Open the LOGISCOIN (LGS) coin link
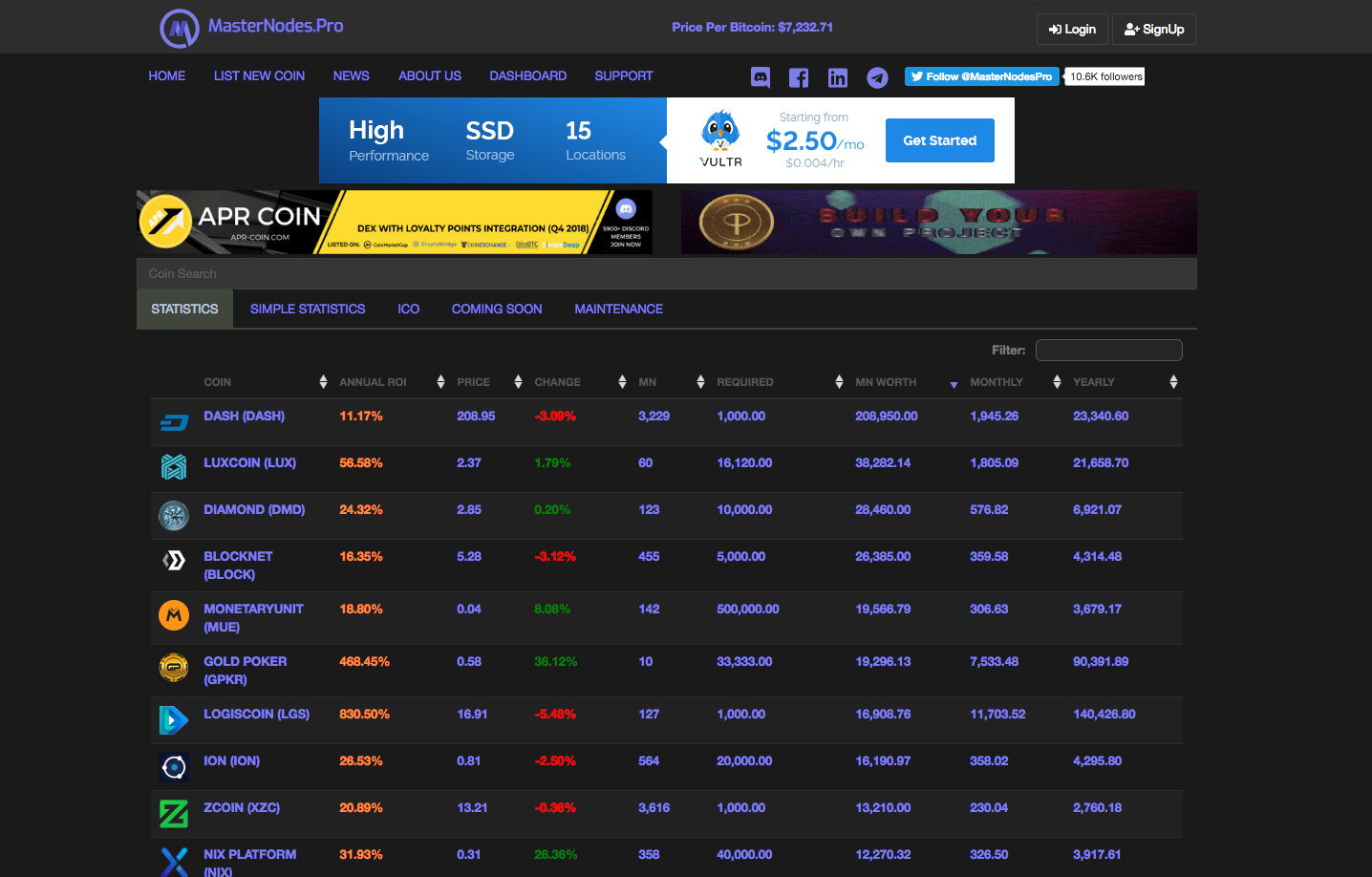 click(x=256, y=714)
